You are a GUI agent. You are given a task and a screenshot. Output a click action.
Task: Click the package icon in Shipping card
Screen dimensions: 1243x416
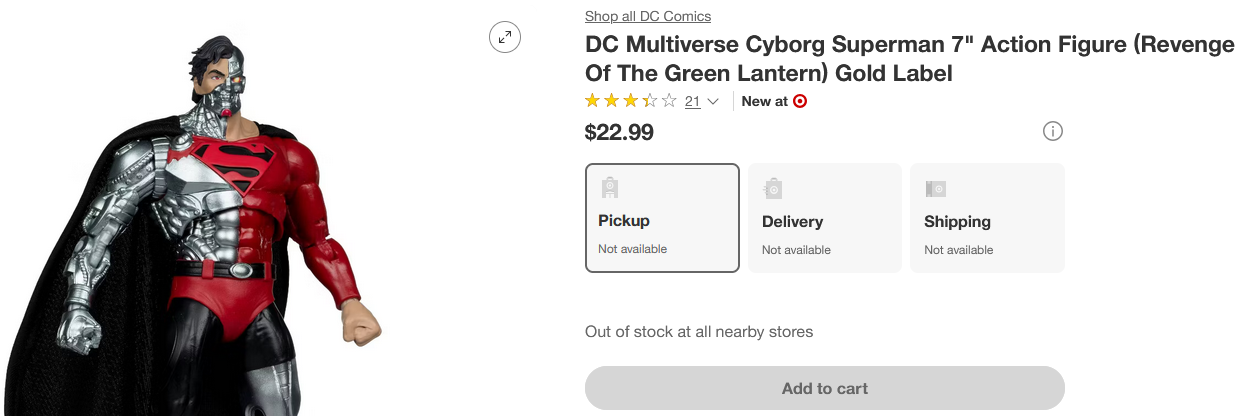pyautogui.click(x=935, y=188)
